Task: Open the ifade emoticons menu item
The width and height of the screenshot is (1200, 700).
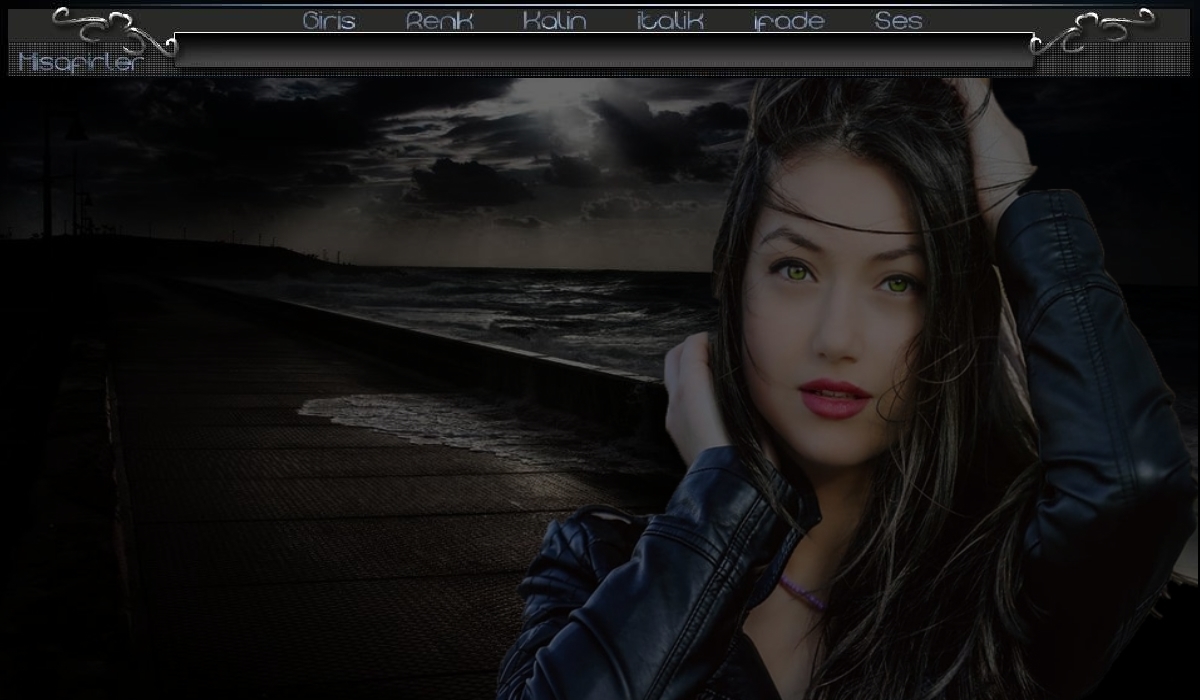Action: coord(789,21)
